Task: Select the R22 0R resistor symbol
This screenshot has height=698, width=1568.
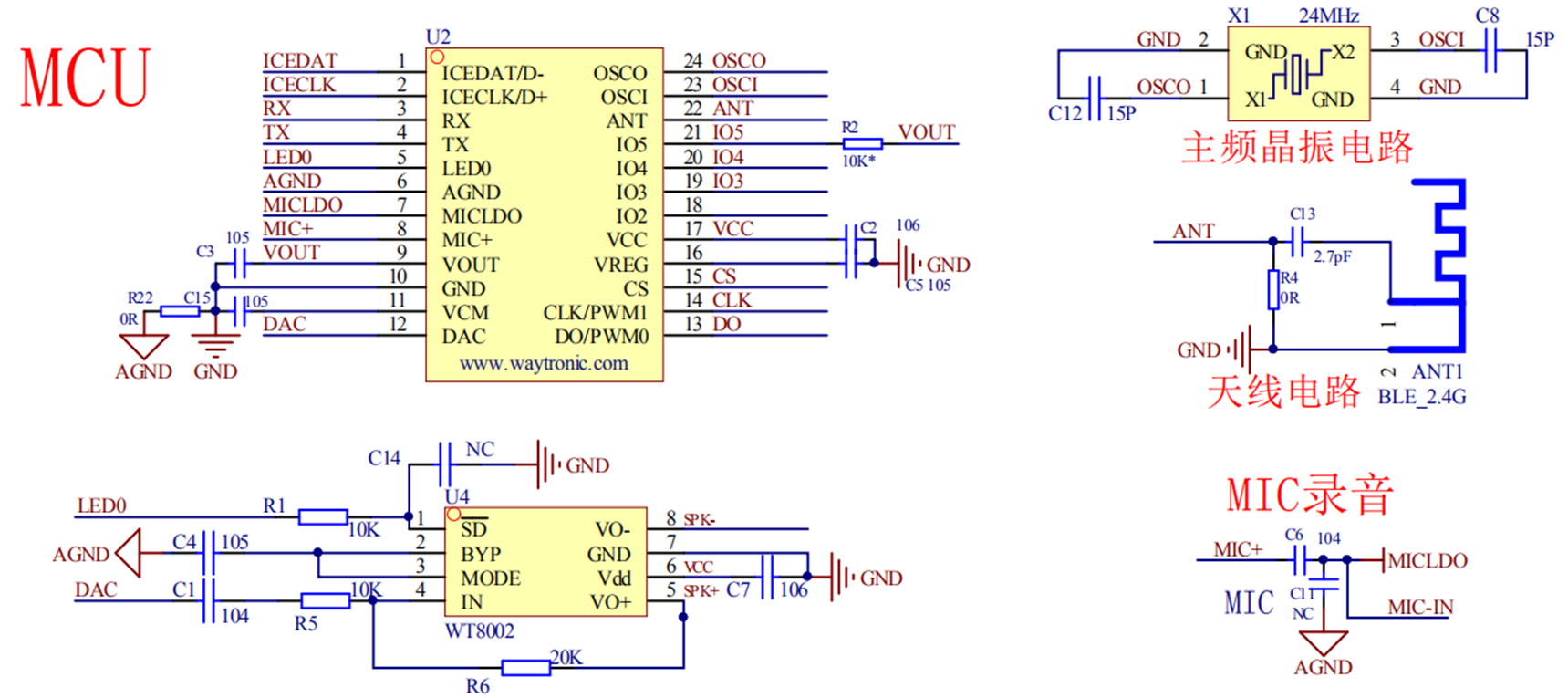Action: point(180,311)
